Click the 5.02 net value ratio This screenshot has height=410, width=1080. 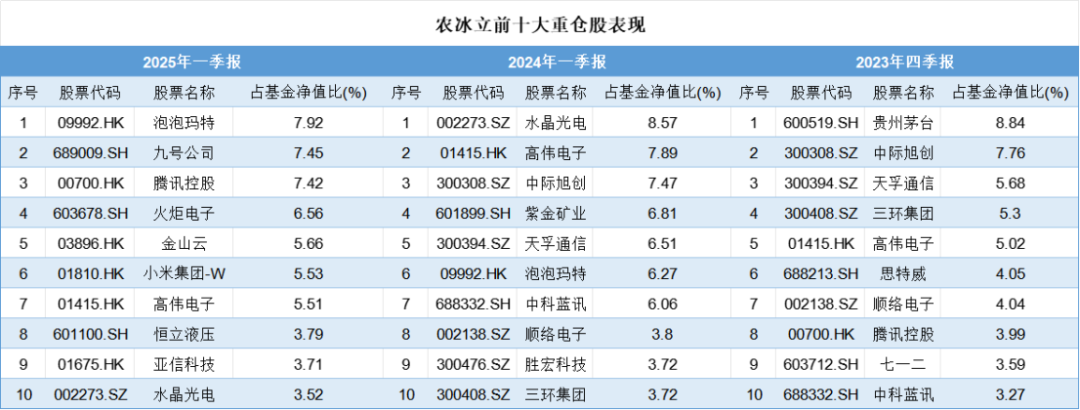pyautogui.click(x=1010, y=244)
